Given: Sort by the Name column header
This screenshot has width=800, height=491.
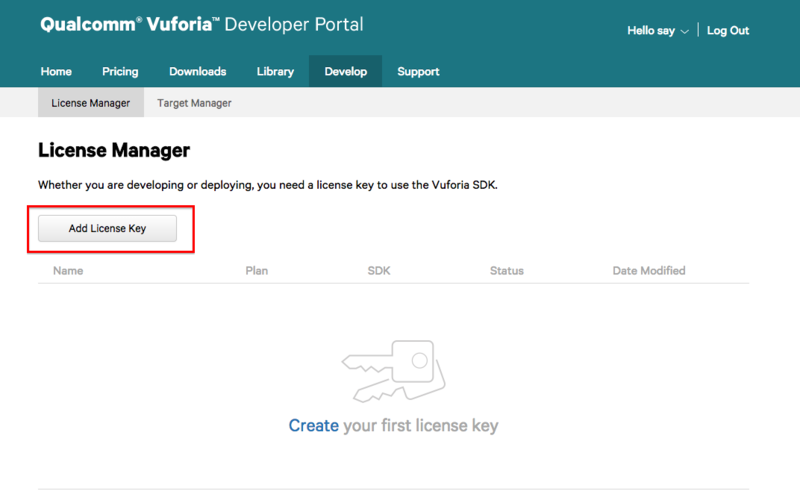Looking at the screenshot, I should (x=68, y=271).
